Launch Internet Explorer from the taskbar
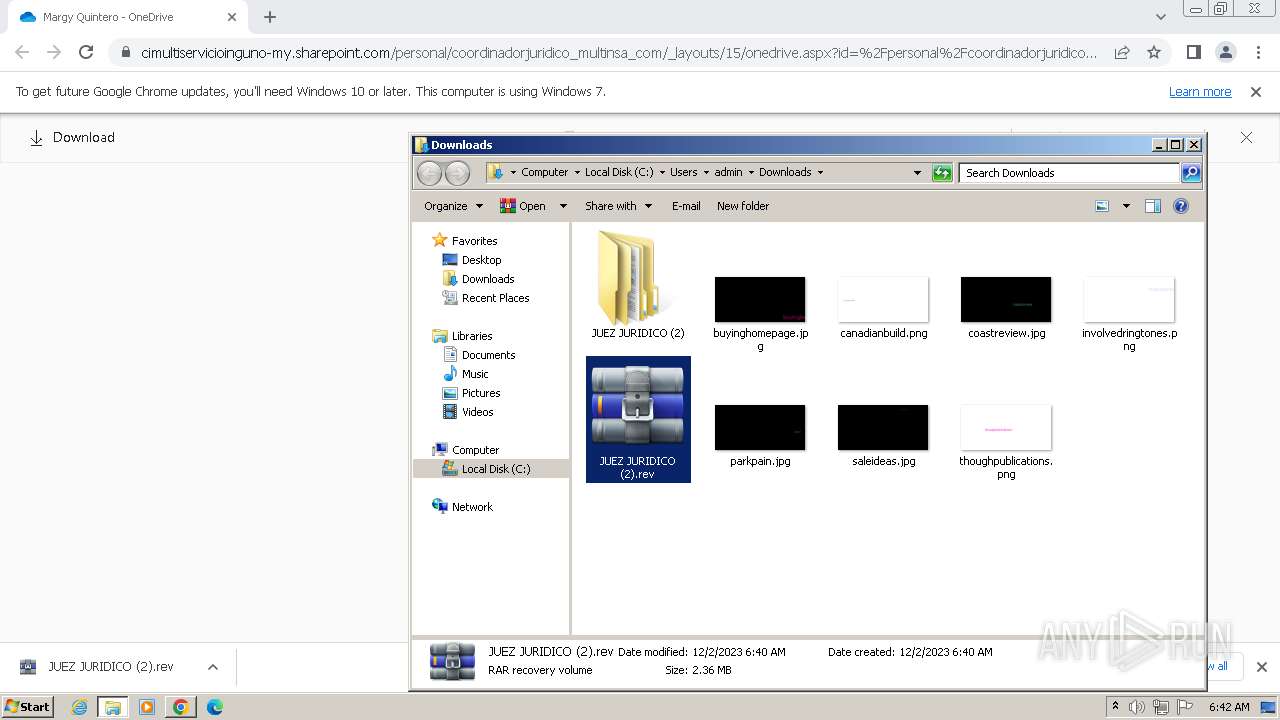1280x720 pixels. pos(80,707)
